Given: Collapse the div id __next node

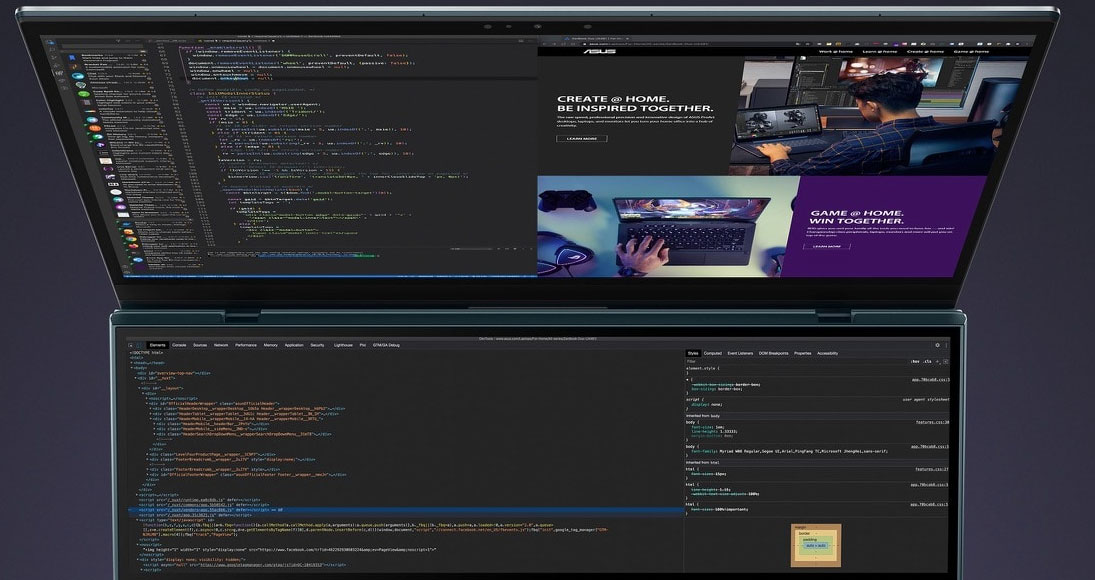Looking at the screenshot, I should pos(135,378).
